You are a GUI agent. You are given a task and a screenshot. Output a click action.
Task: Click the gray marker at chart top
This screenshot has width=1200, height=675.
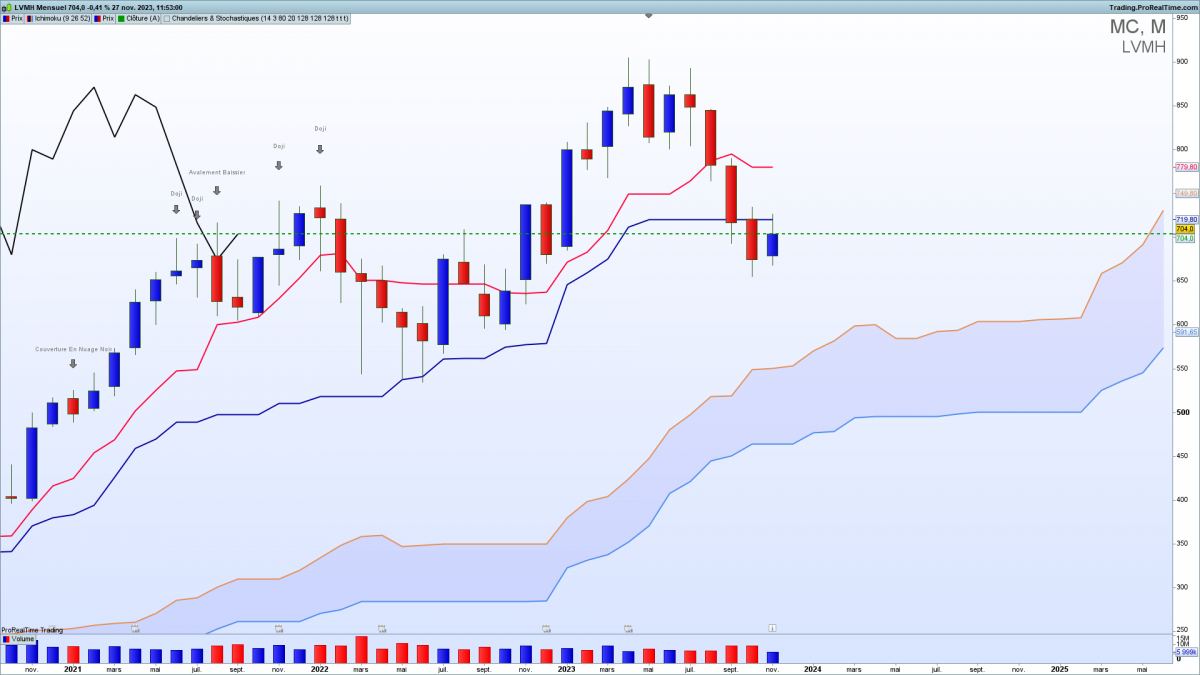[648, 15]
